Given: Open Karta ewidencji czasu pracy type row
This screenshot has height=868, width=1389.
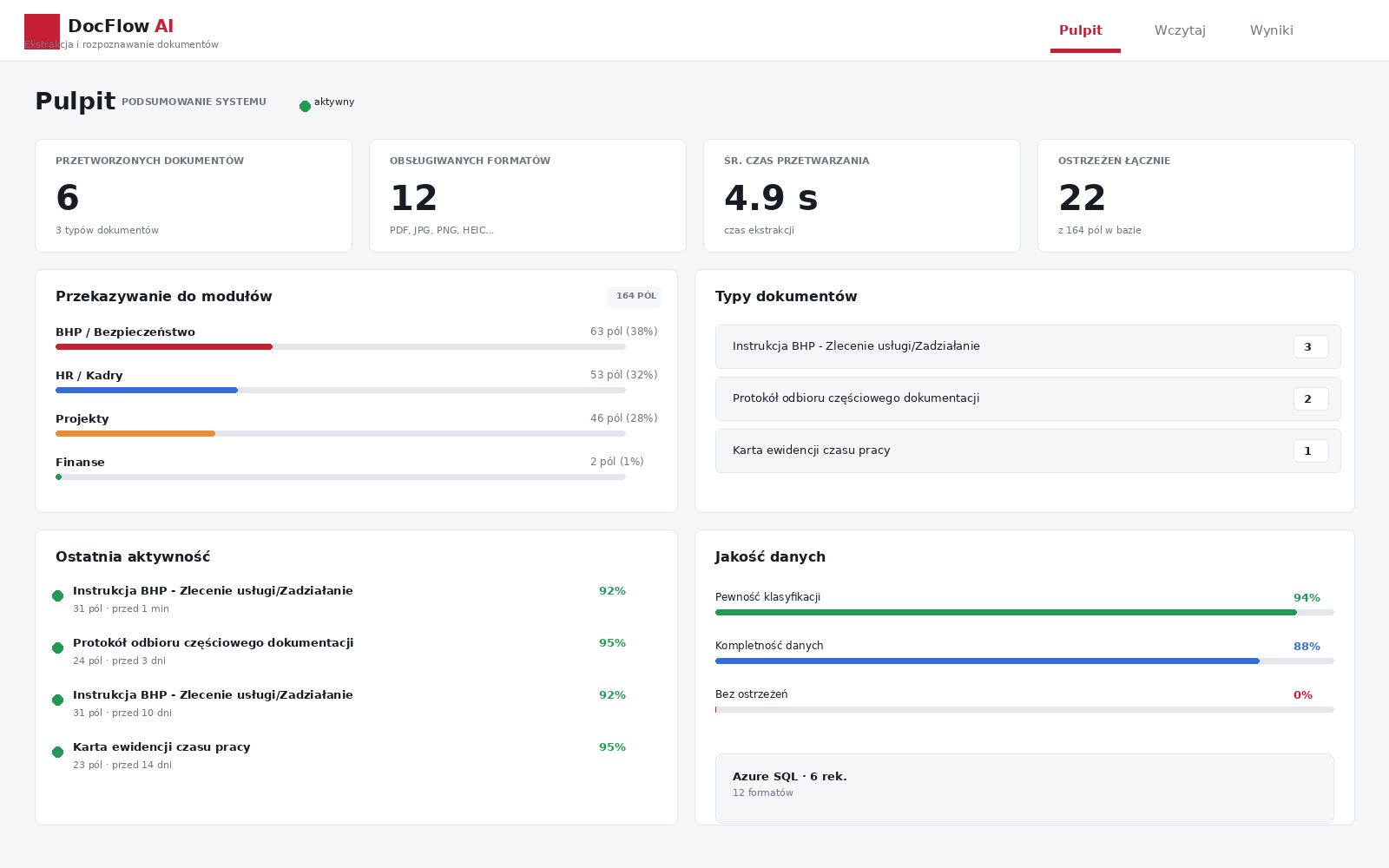Looking at the screenshot, I should tap(1028, 450).
